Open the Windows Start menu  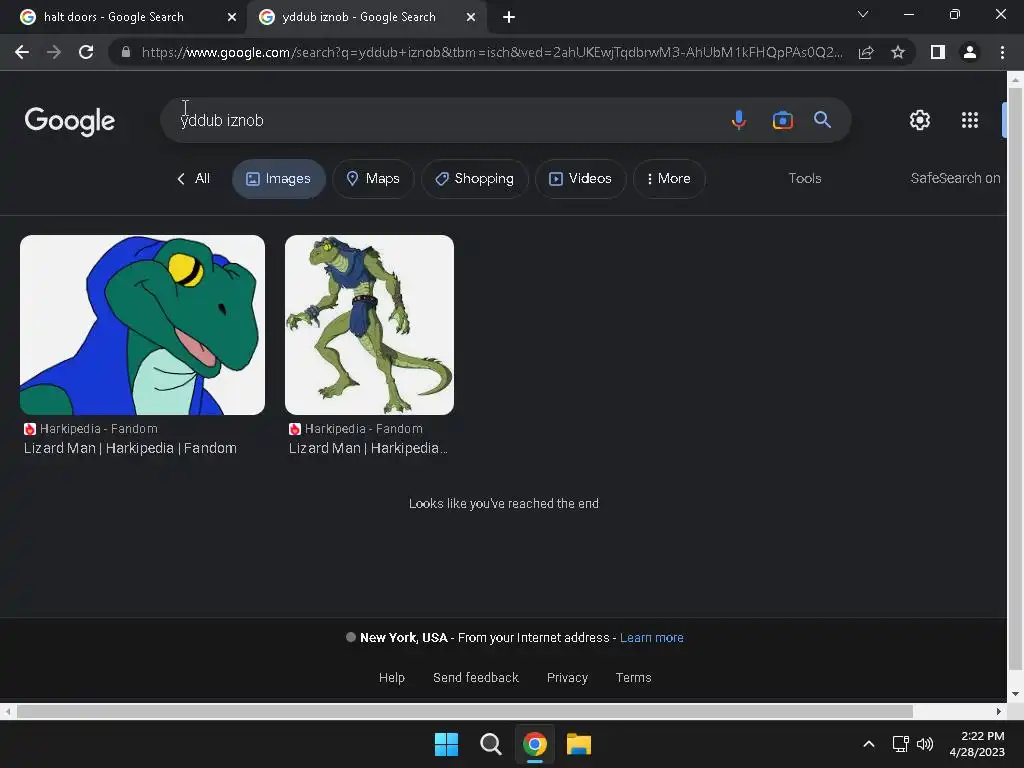click(447, 744)
